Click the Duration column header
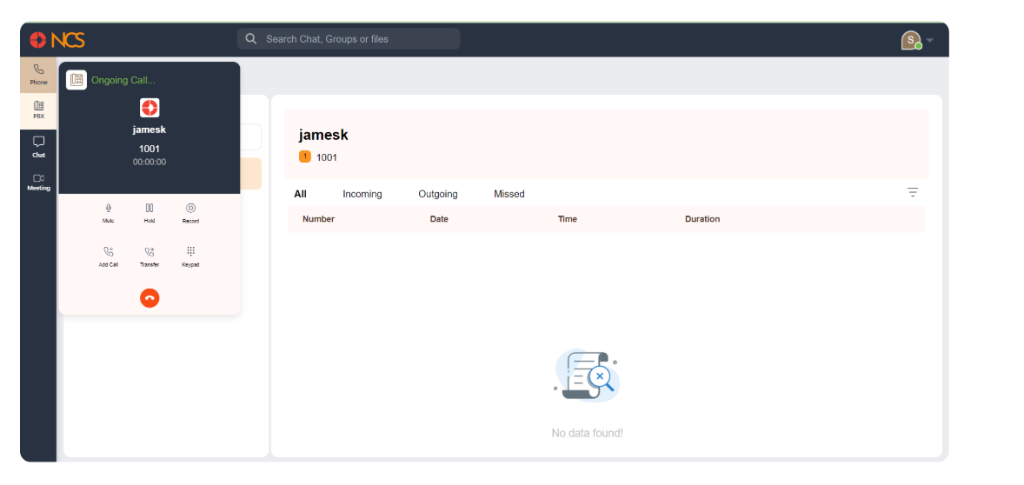Screen dimensions: 1024x485 (x=703, y=219)
